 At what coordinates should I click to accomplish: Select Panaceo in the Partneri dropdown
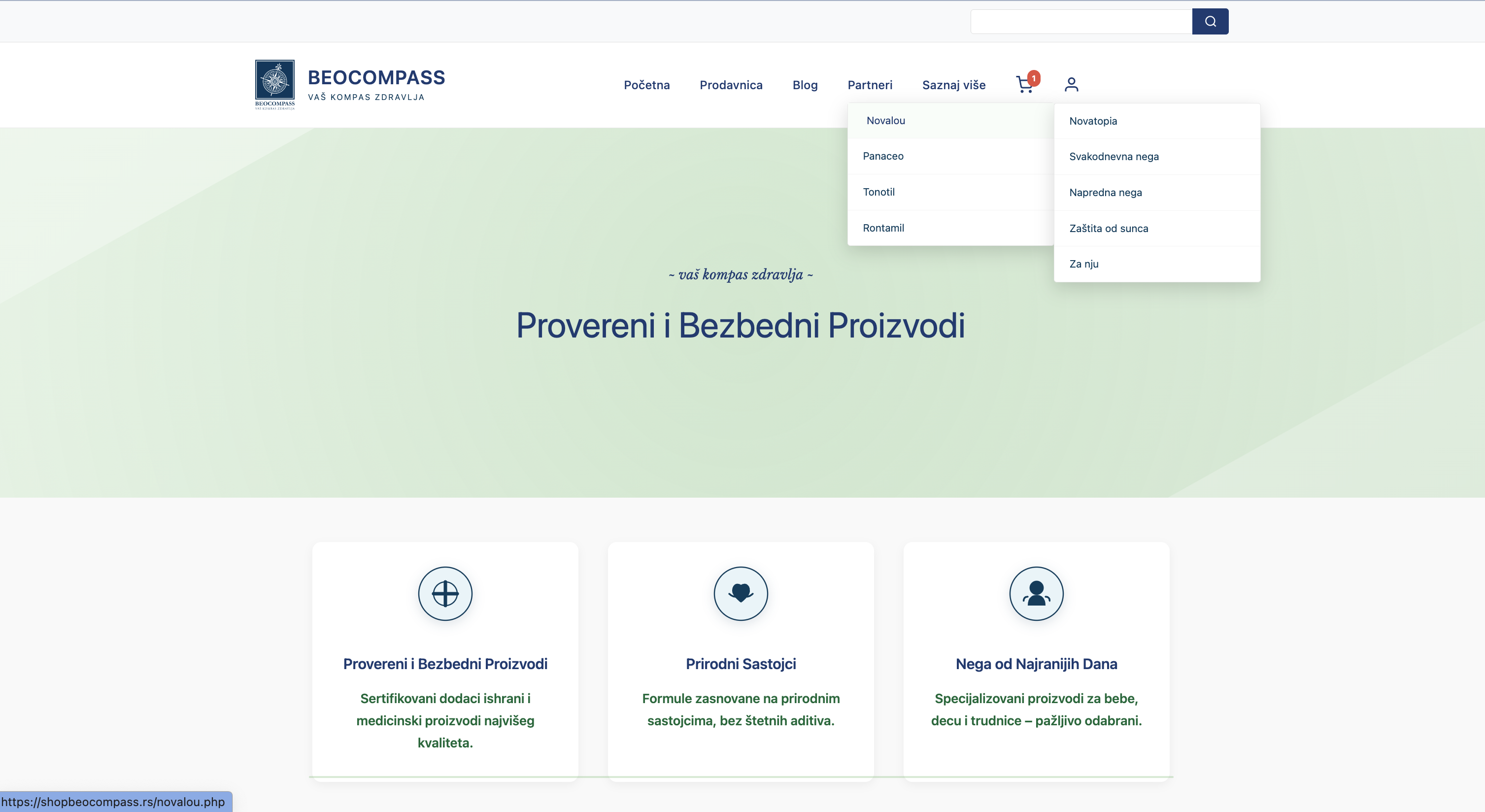click(950, 156)
